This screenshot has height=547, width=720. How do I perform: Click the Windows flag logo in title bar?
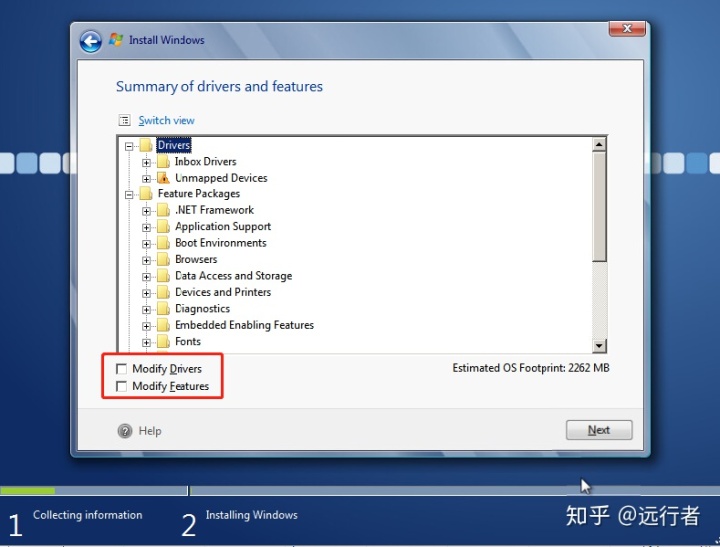(116, 40)
